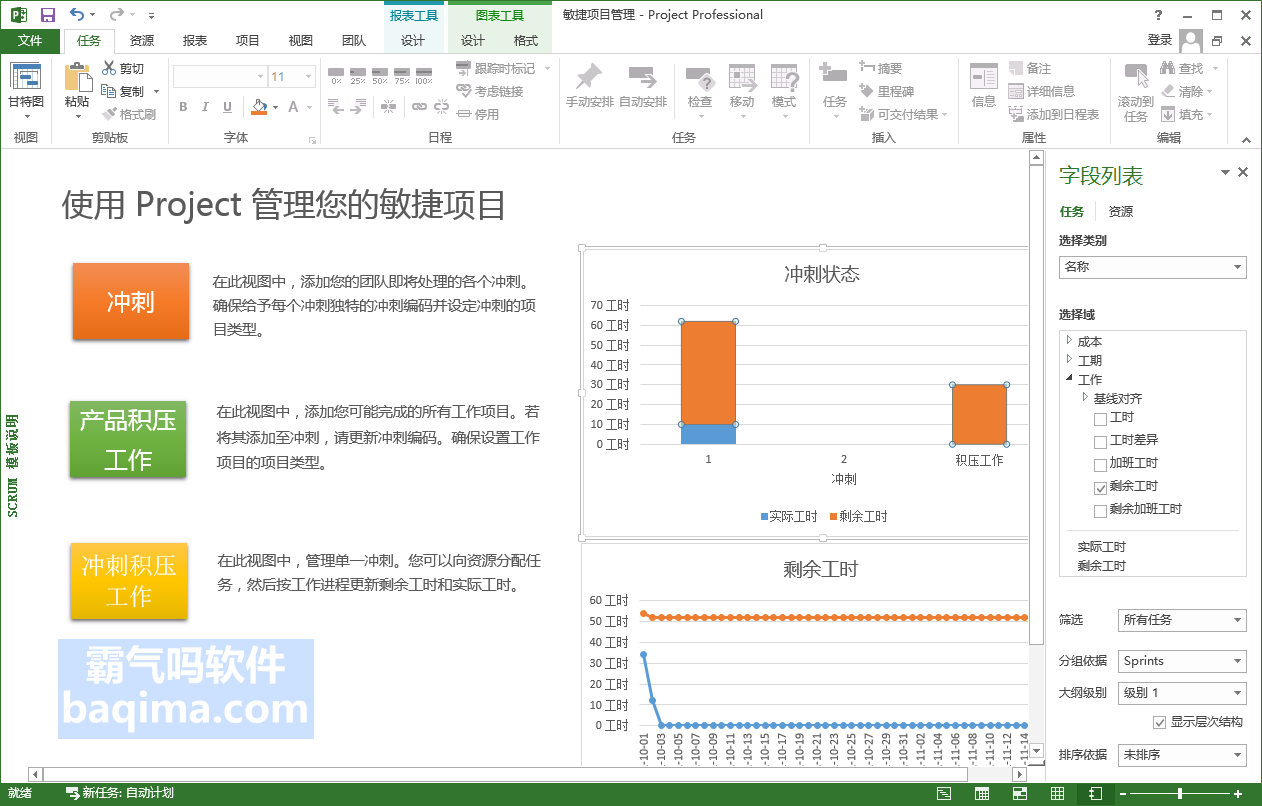This screenshot has height=806, width=1262.
Task: Click the Find (查找) binoculars icon
Action: coord(1167,68)
